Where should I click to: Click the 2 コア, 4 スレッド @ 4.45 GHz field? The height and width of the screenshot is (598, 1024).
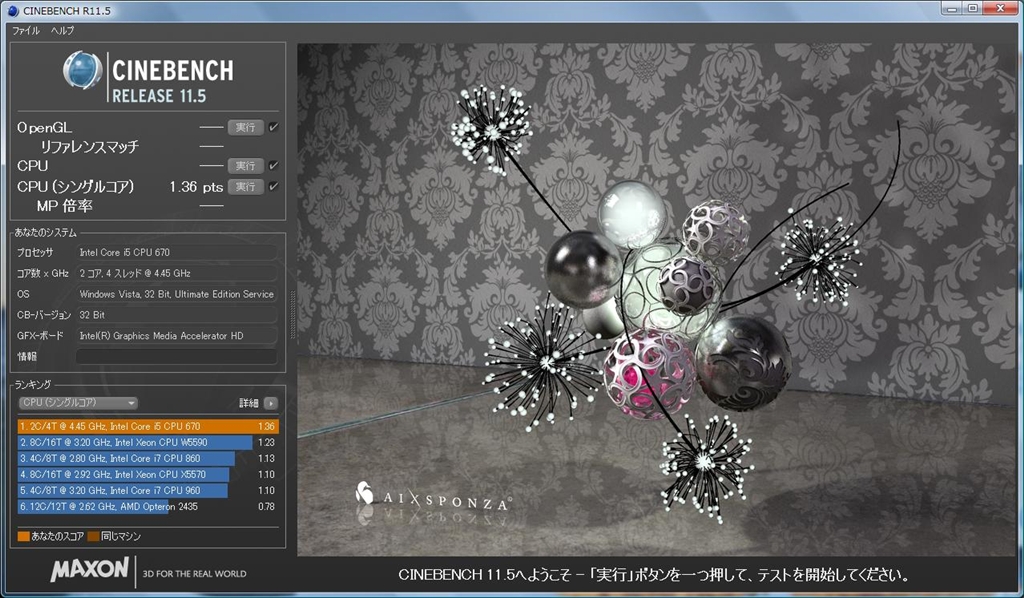click(177, 273)
